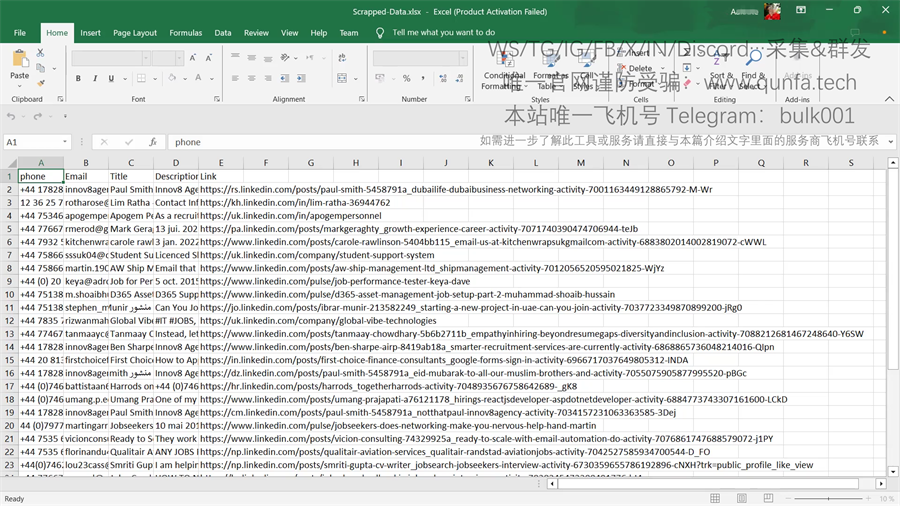Click Accounting Number Format icon
This screenshot has height=506, width=900.
click(x=379, y=78)
